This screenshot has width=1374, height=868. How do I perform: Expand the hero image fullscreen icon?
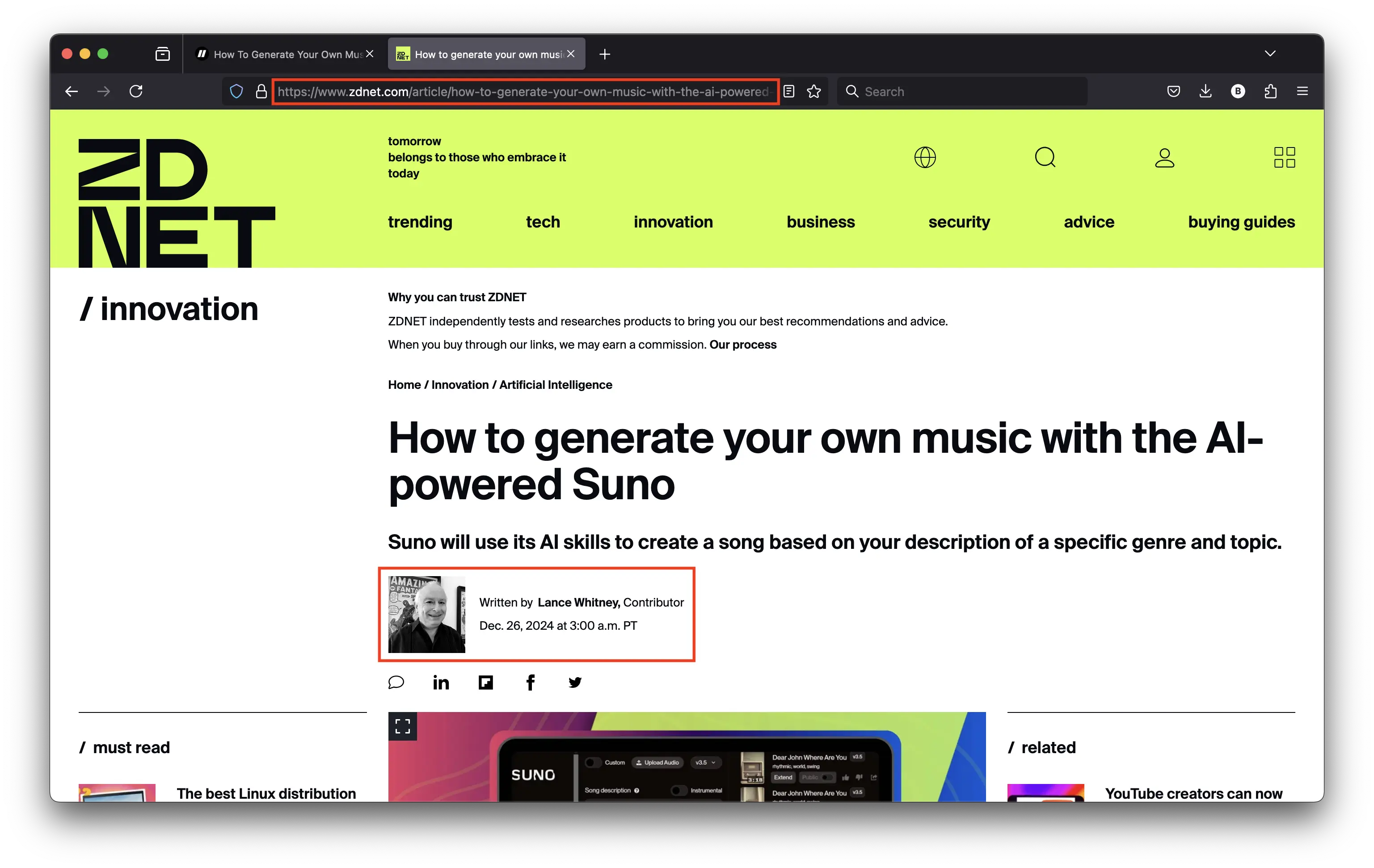(402, 726)
